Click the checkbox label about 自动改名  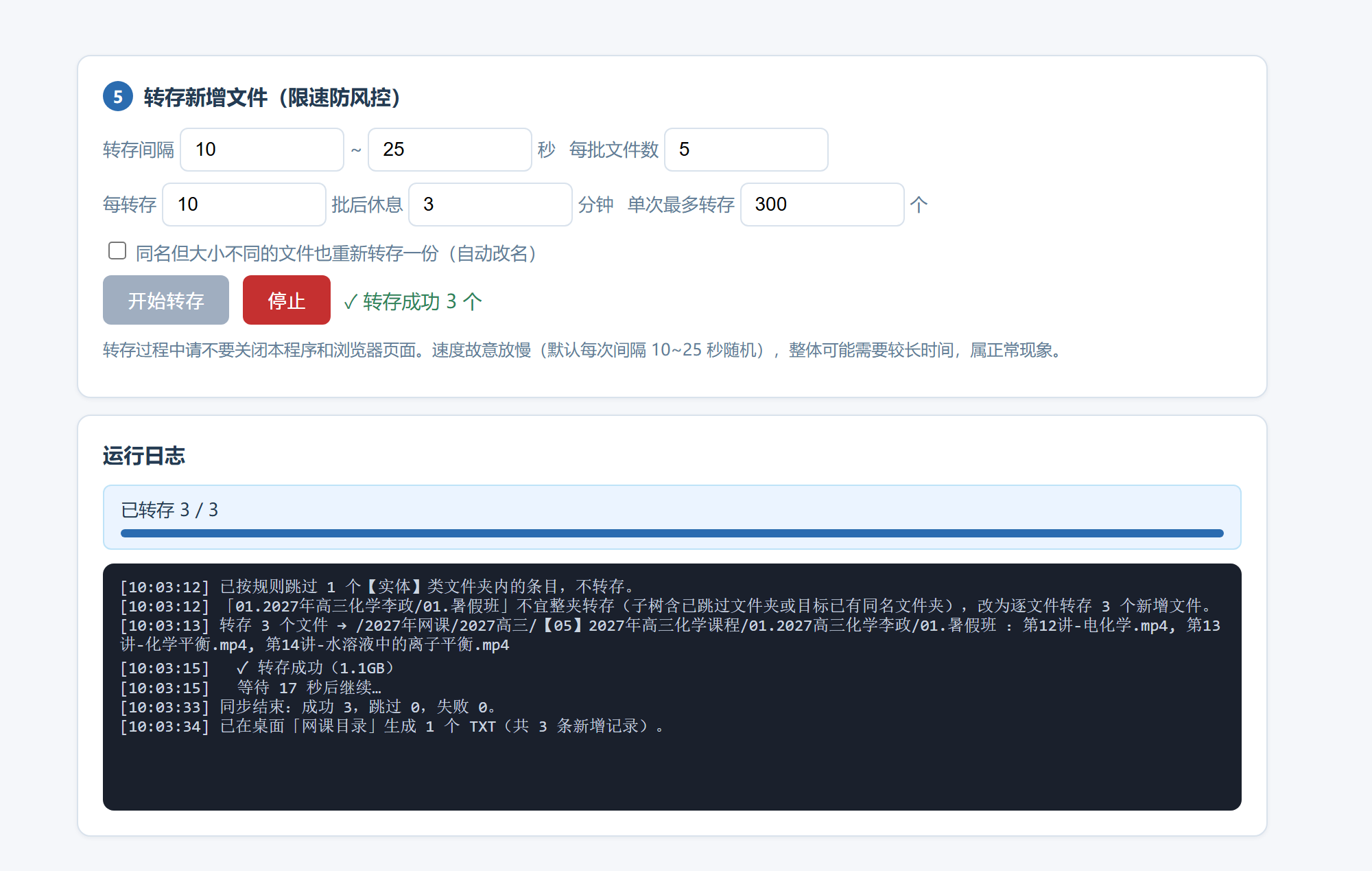[336, 253]
